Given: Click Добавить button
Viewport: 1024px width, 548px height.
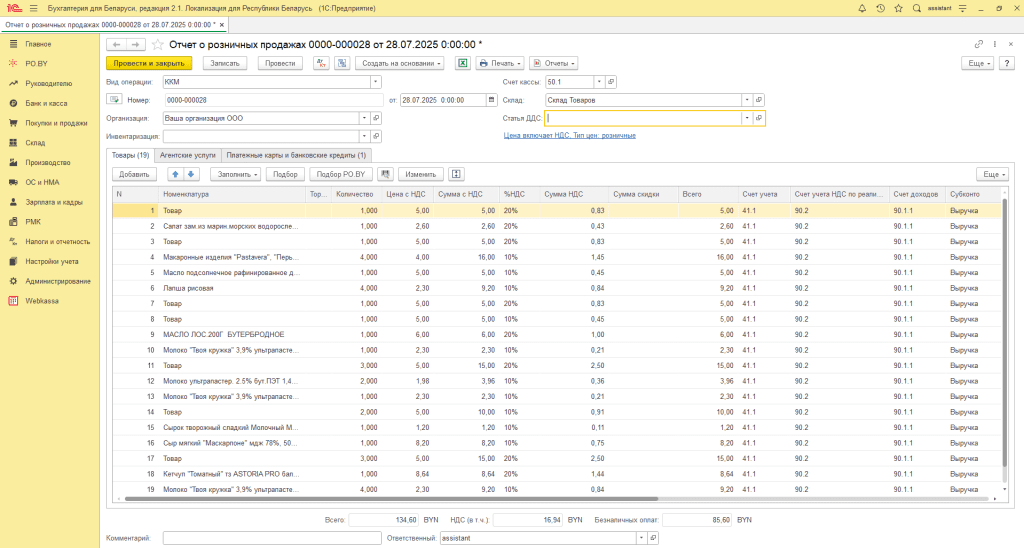Looking at the screenshot, I should tap(135, 174).
